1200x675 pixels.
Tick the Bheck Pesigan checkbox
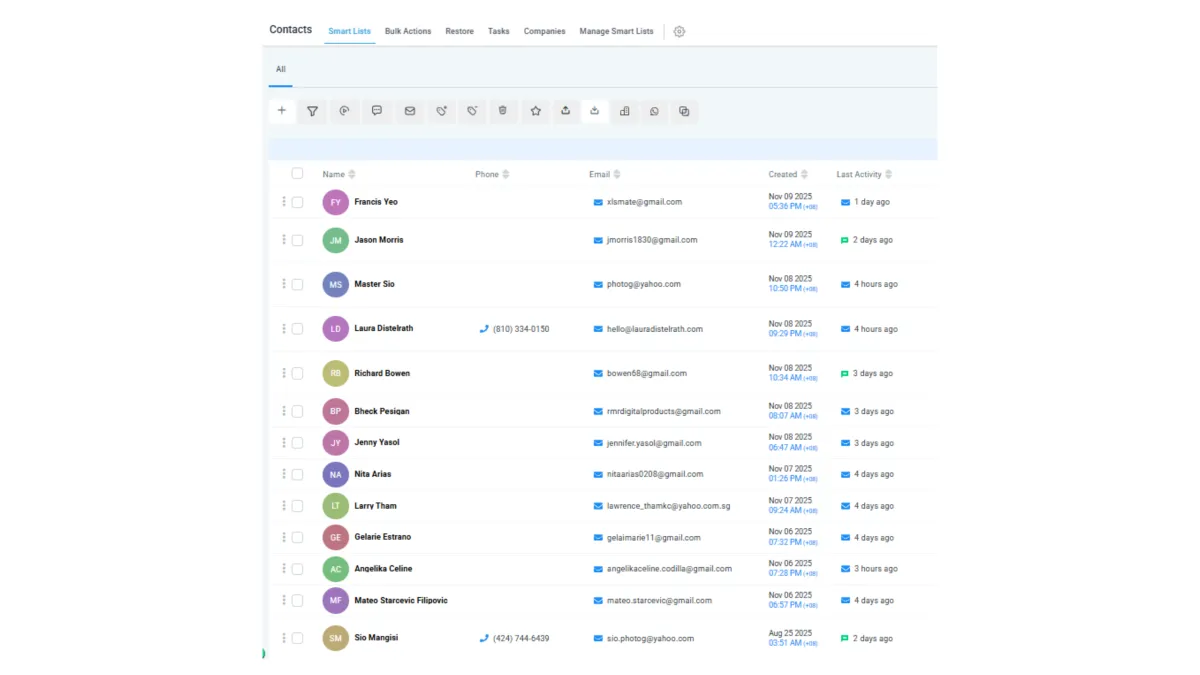click(297, 411)
